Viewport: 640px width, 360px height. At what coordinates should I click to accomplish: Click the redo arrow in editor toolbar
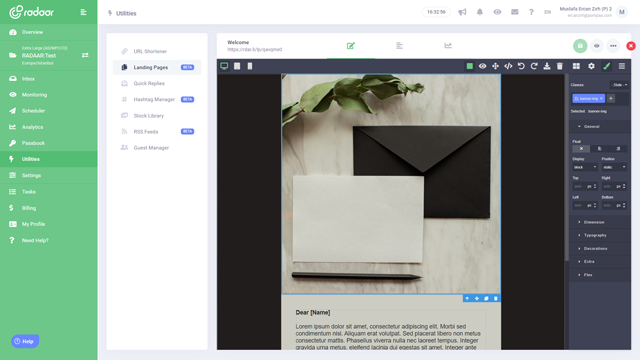[534, 66]
